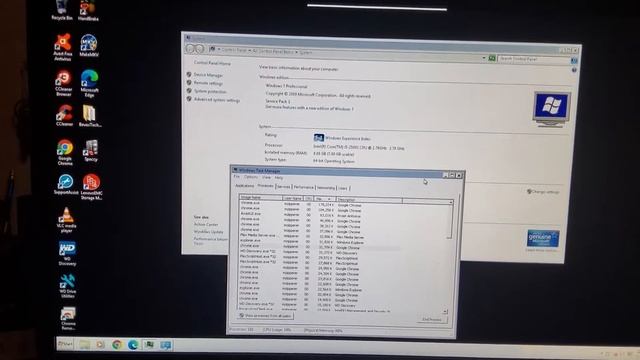Screen dimensions: 640x360
Task: Select Plex Media Server.exe process row
Action: point(345,236)
